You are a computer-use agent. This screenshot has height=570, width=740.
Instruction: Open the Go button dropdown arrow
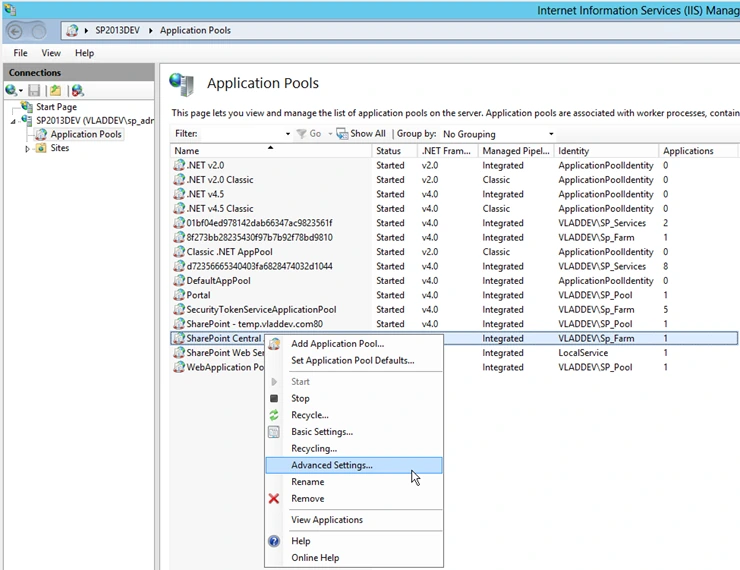[330, 134]
